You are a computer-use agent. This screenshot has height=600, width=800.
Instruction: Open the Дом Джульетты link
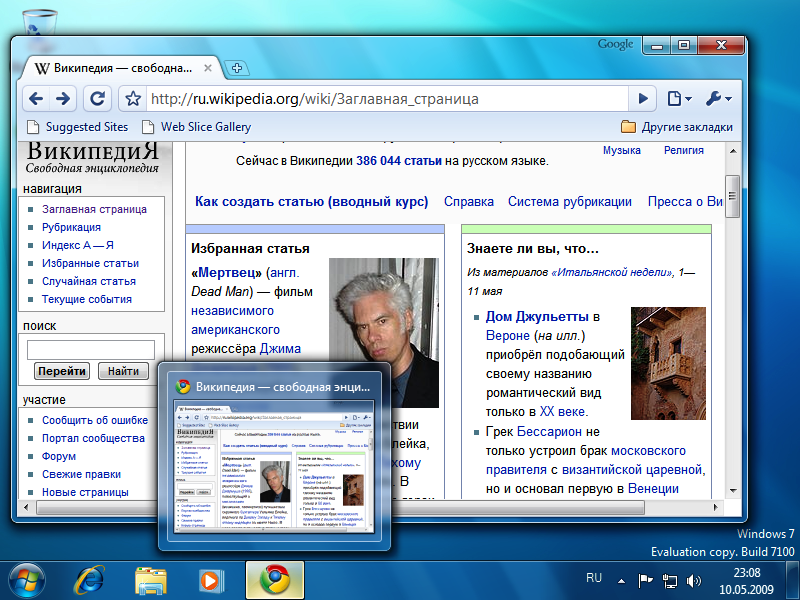point(537,316)
